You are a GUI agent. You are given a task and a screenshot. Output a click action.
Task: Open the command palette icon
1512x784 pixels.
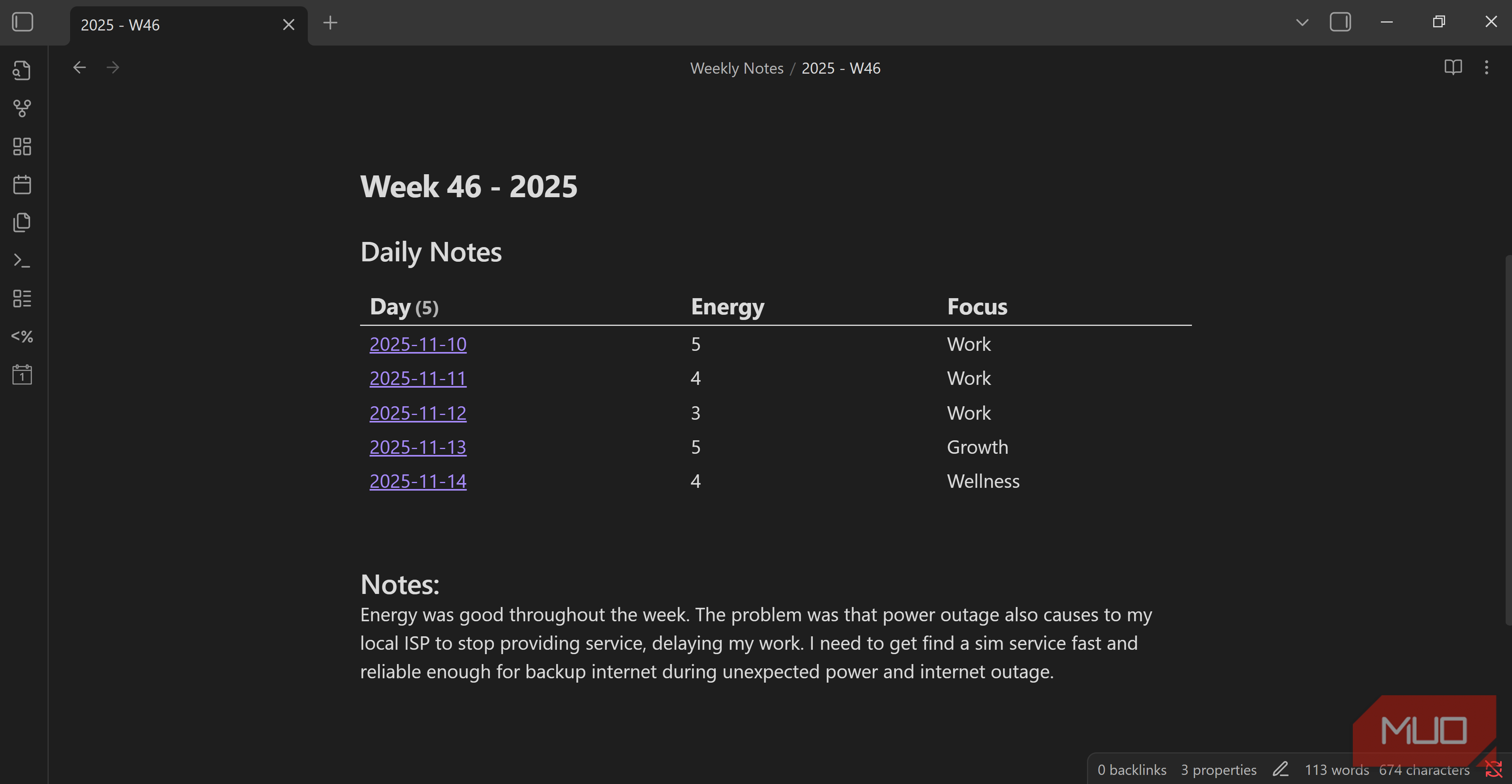tap(22, 261)
